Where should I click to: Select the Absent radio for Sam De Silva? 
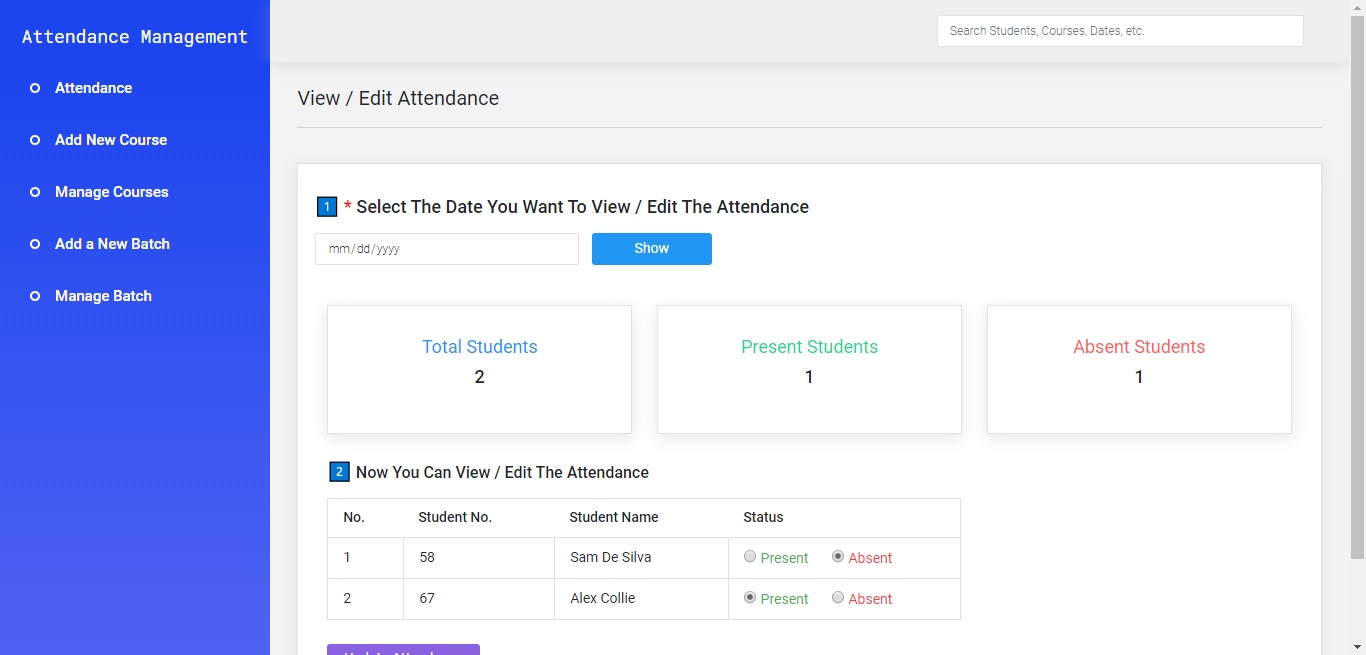click(x=838, y=557)
